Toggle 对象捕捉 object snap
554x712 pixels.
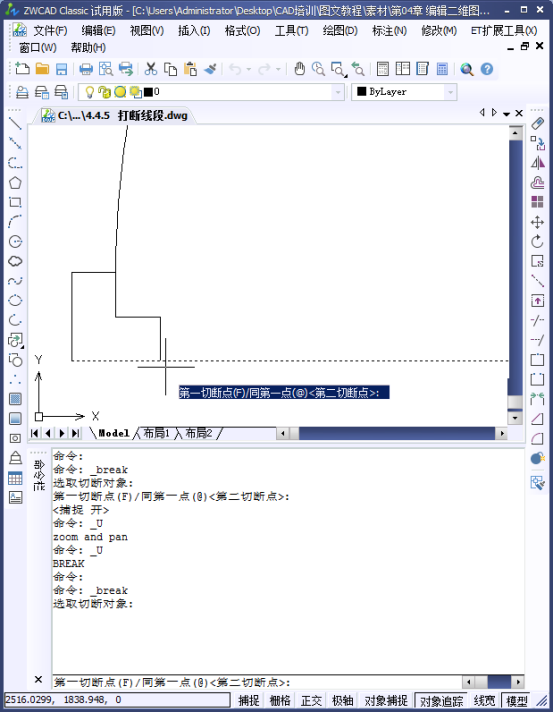(386, 700)
